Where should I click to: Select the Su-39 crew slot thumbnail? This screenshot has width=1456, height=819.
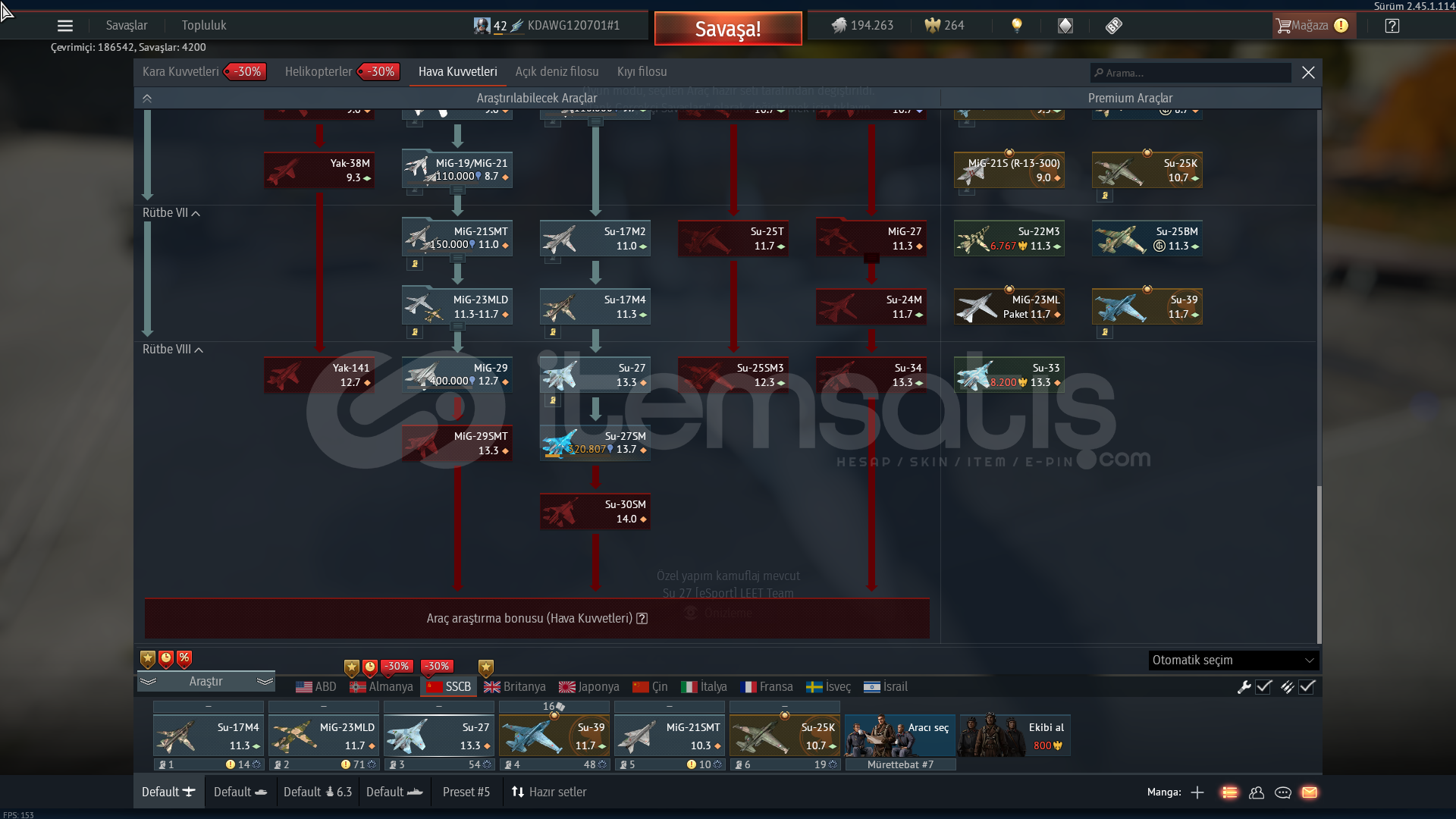[x=554, y=736]
